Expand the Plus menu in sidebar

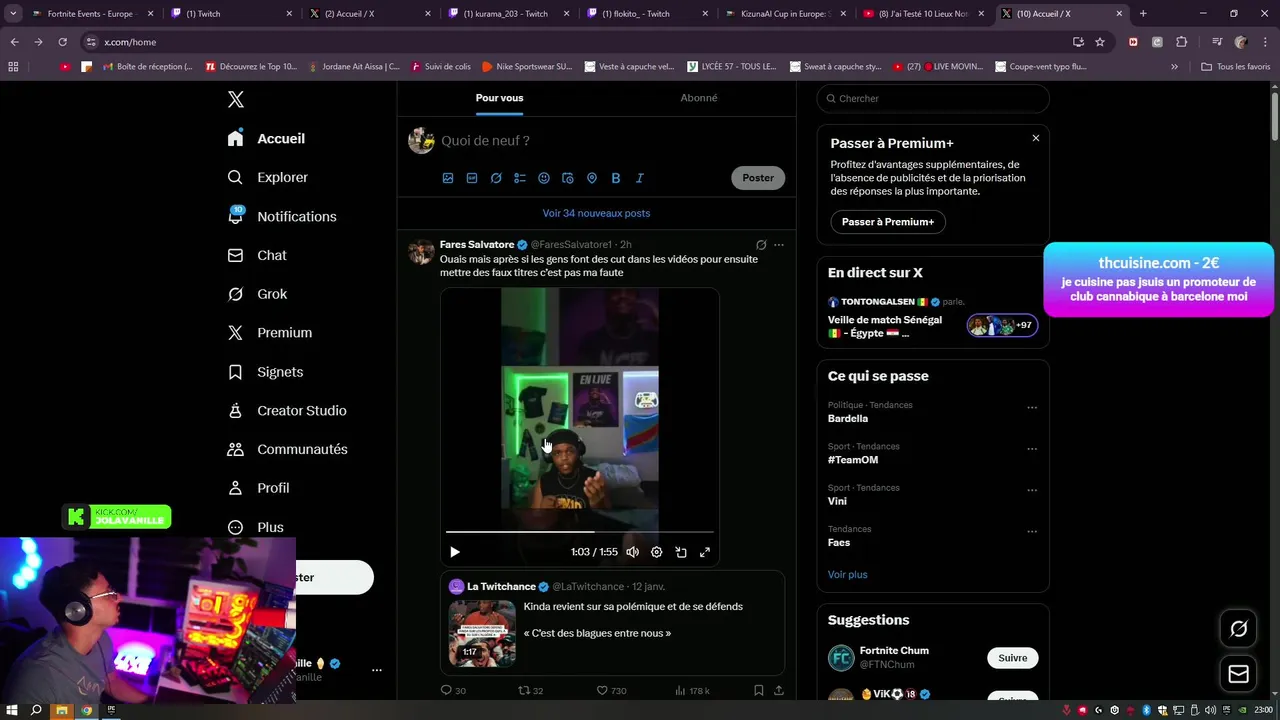tap(256, 527)
